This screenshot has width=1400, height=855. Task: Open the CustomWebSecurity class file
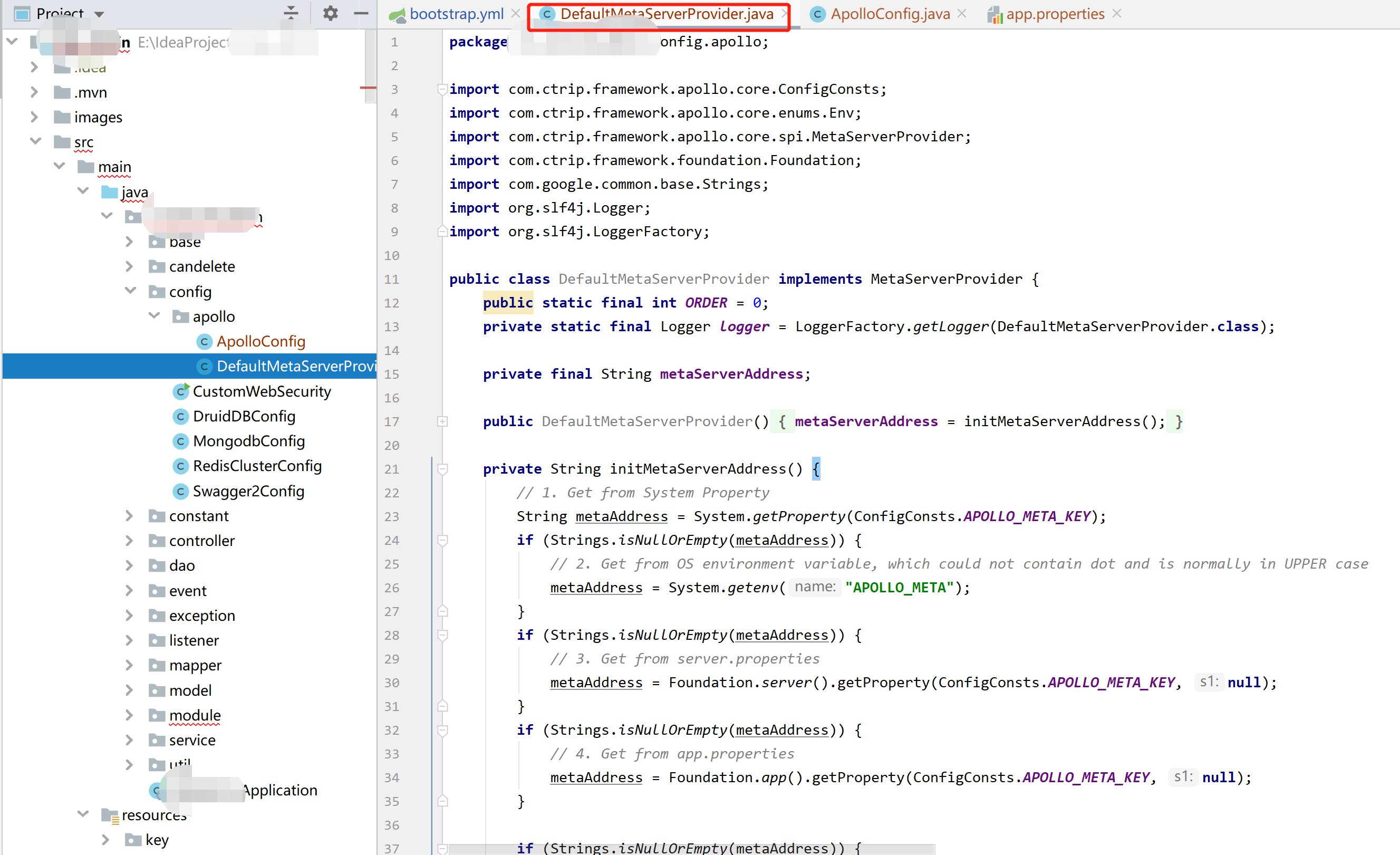(262, 392)
